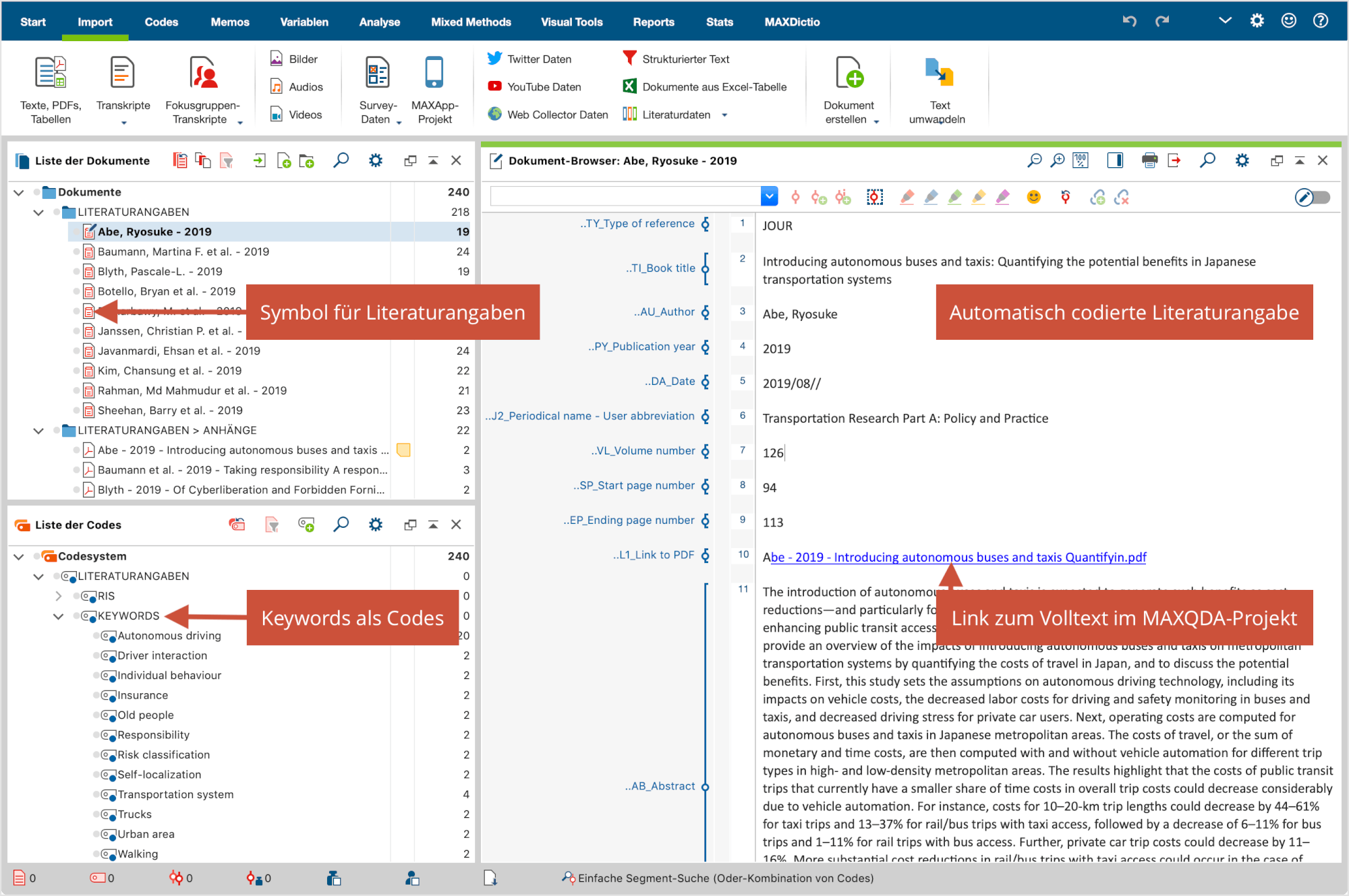This screenshot has width=1349, height=896.
Task: Click Einfache Segment-Suche status text
Action: tap(726, 878)
